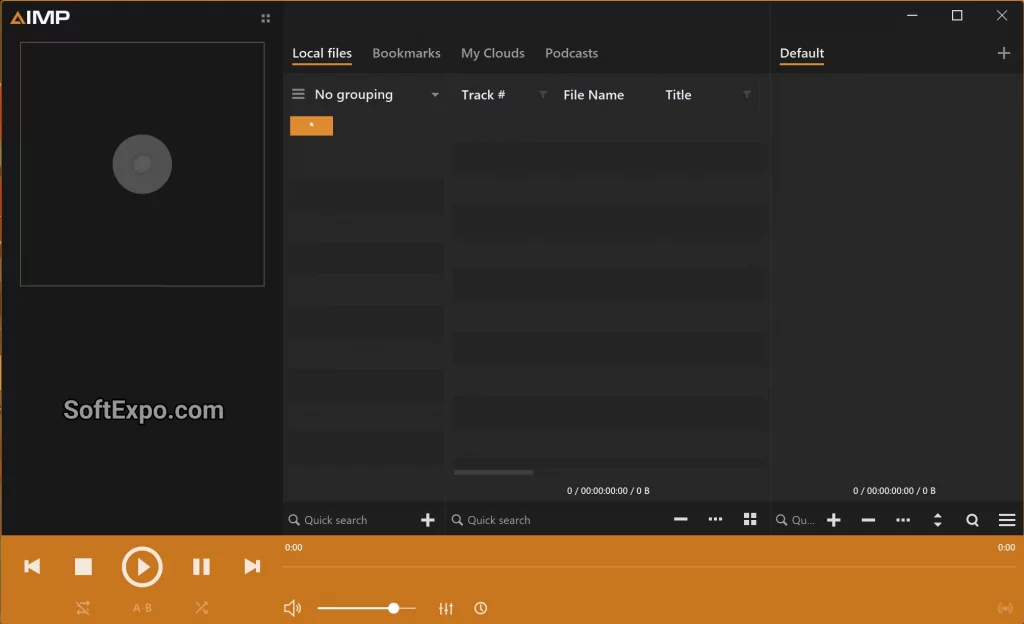Enable A-B repeat
This screenshot has width=1024, height=624.
pyautogui.click(x=141, y=607)
